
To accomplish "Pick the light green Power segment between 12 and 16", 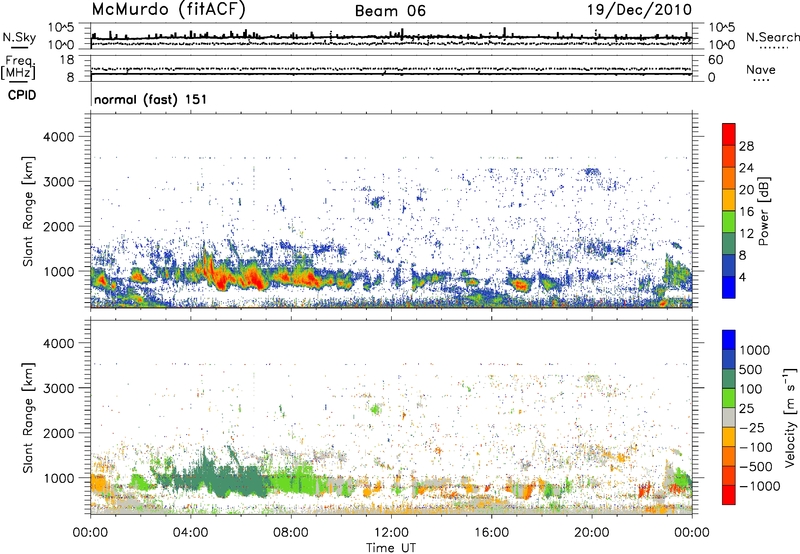I will pyautogui.click(x=729, y=222).
